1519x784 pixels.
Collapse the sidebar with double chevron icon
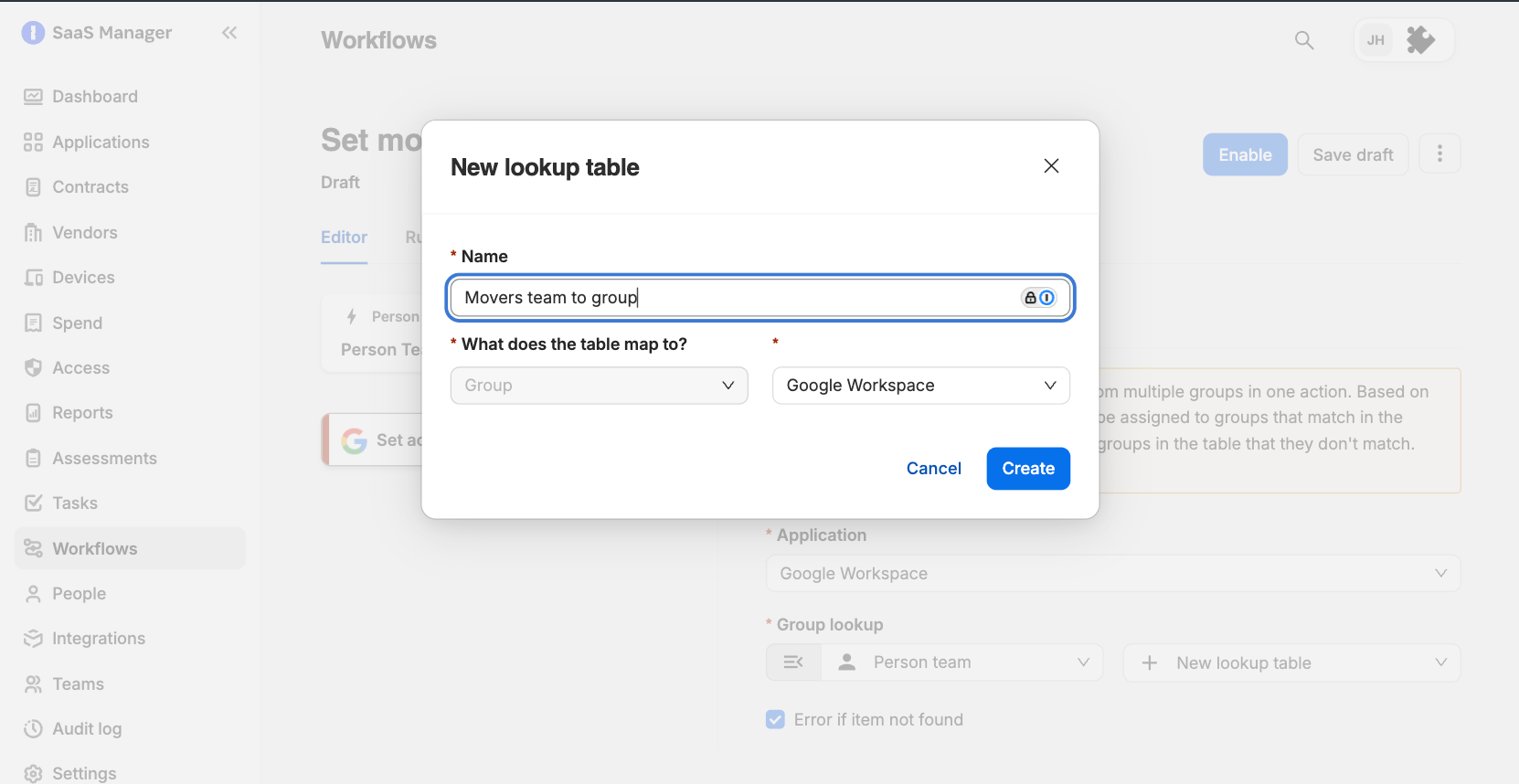point(229,33)
